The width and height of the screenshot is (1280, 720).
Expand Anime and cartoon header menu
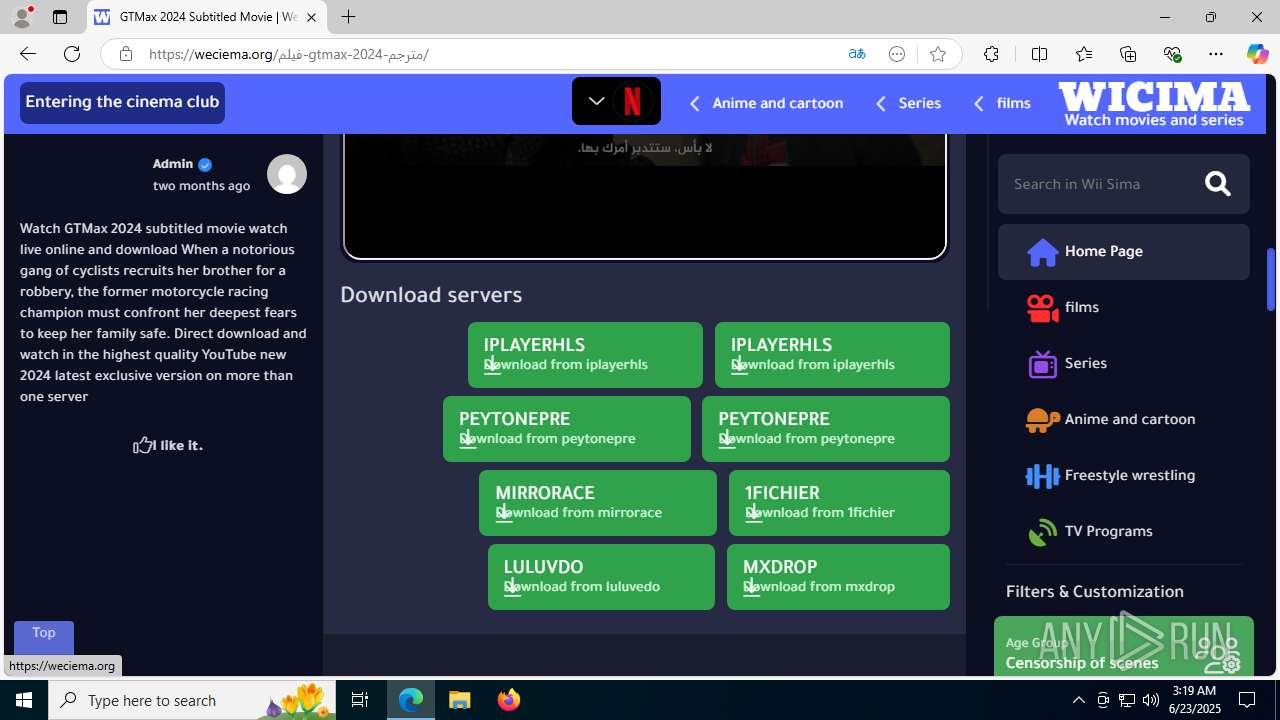tap(766, 103)
